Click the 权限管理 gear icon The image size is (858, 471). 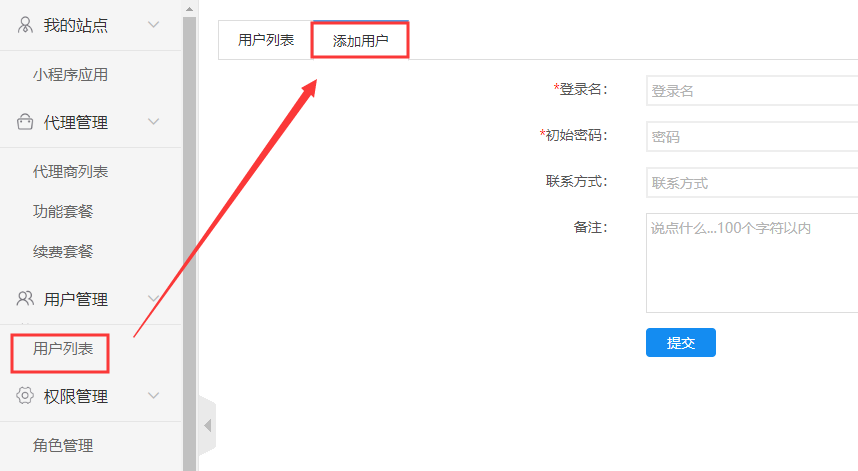(25, 395)
